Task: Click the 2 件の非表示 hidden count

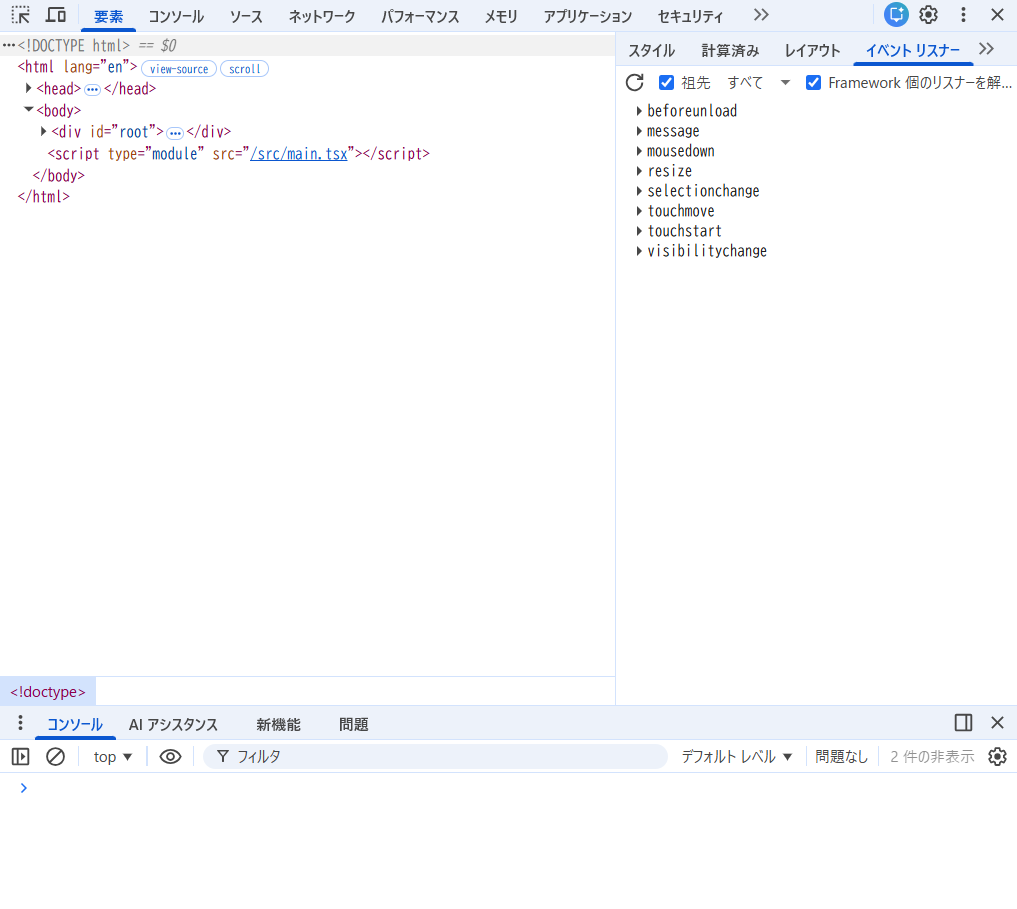Action: (932, 757)
